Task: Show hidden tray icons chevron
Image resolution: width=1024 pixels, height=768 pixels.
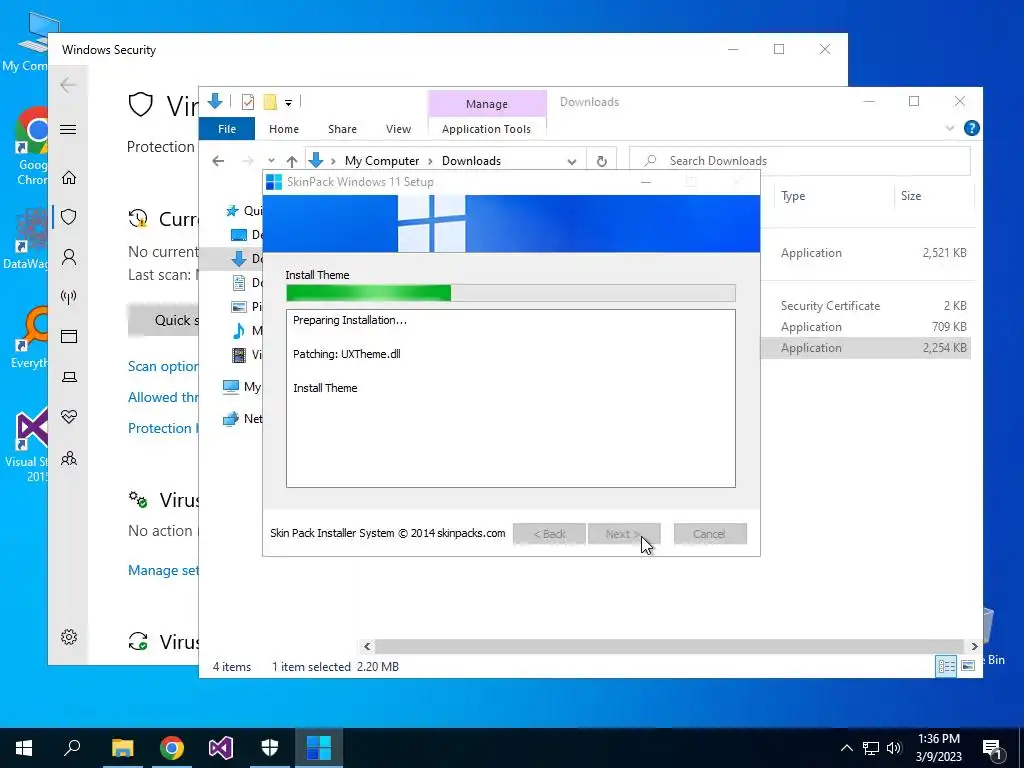Action: 846,748
